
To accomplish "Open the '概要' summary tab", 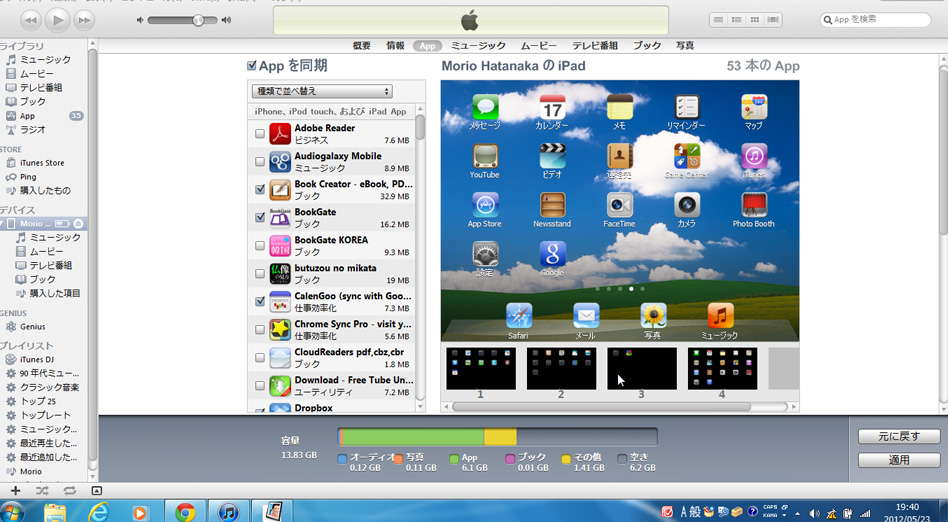I will click(362, 45).
